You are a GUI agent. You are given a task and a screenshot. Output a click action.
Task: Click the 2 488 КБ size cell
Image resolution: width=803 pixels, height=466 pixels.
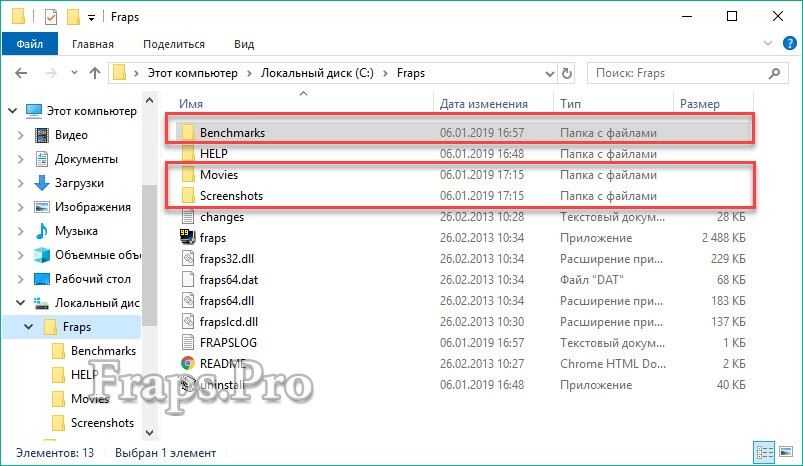pyautogui.click(x=723, y=238)
